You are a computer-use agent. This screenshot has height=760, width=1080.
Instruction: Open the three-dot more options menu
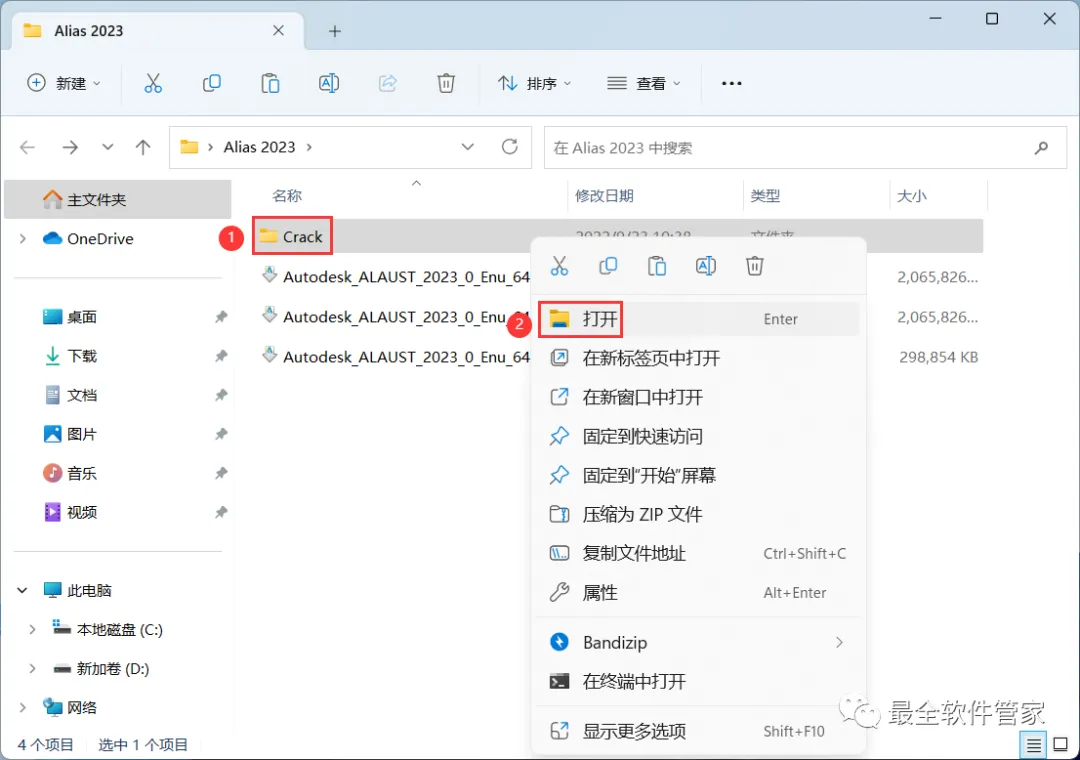tap(731, 83)
